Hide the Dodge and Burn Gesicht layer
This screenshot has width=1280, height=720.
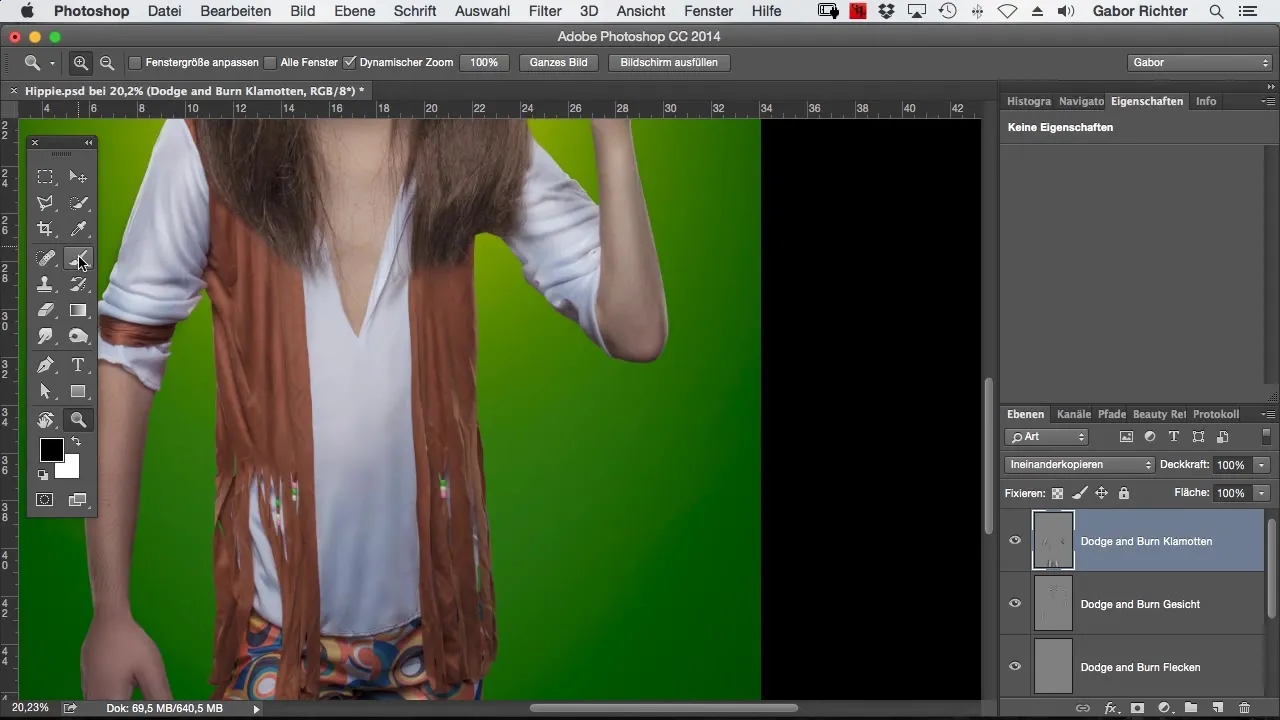point(1015,604)
